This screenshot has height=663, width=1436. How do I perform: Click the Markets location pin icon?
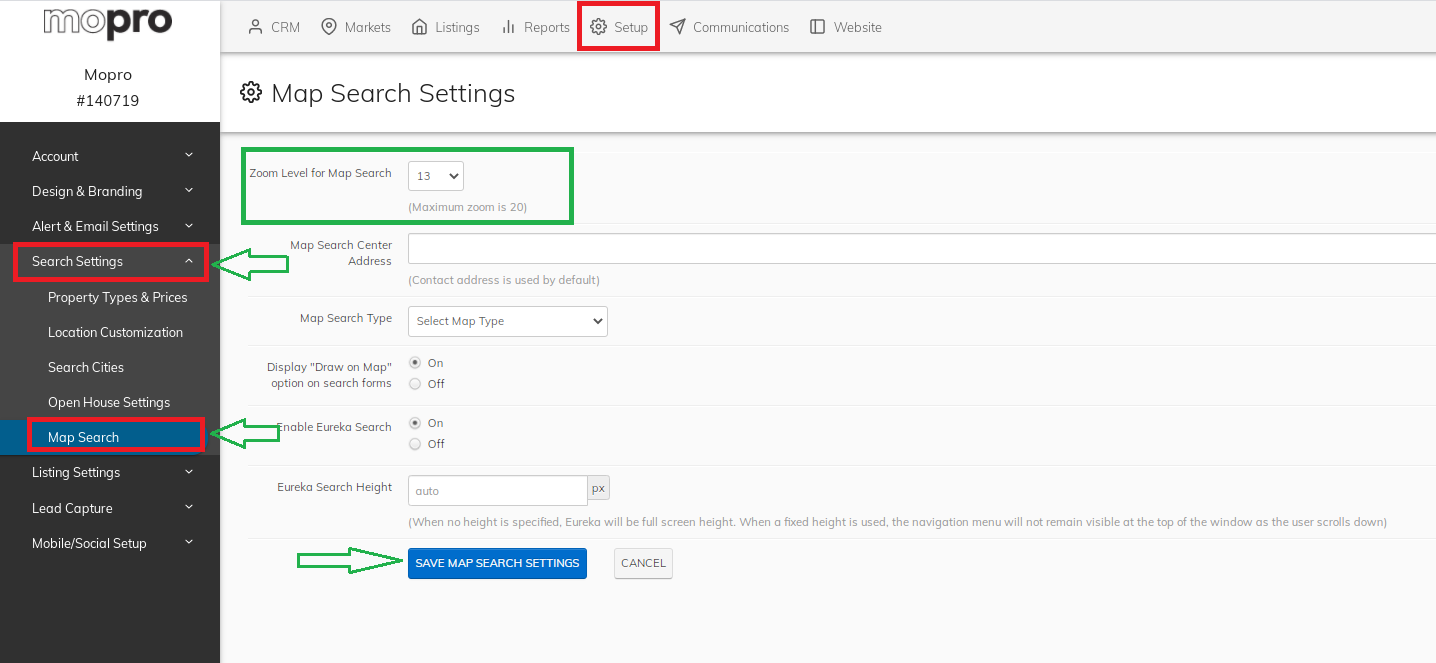328,27
